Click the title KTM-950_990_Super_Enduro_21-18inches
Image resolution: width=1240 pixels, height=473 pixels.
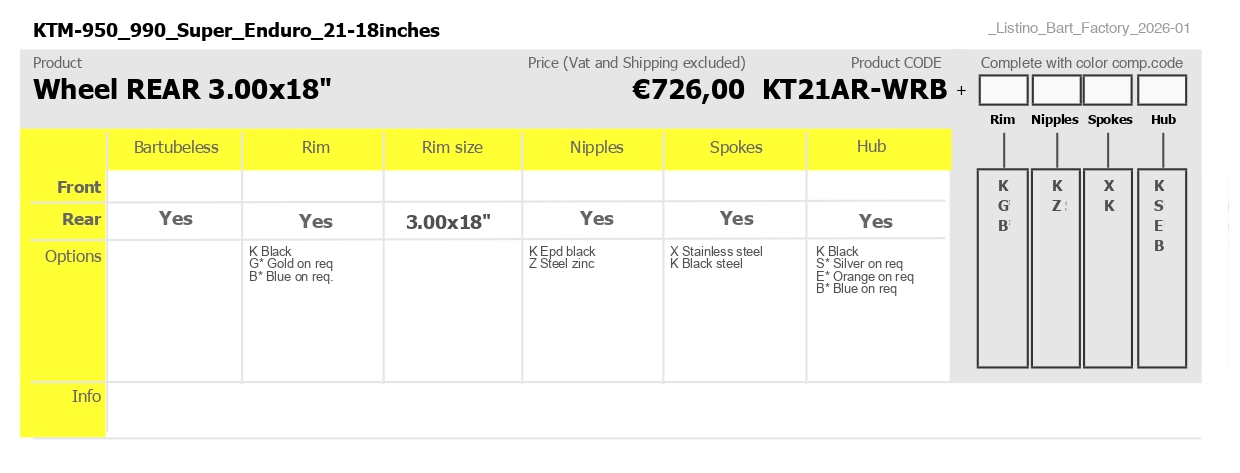(236, 30)
